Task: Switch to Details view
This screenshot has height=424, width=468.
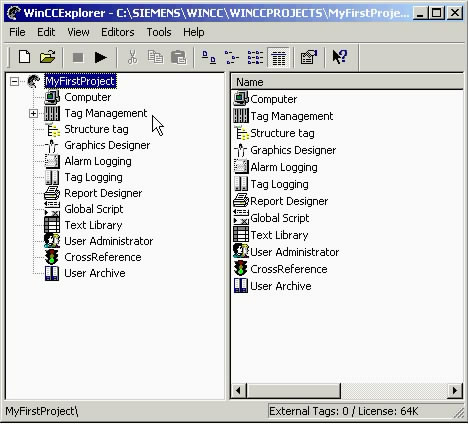Action: pyautogui.click(x=279, y=57)
